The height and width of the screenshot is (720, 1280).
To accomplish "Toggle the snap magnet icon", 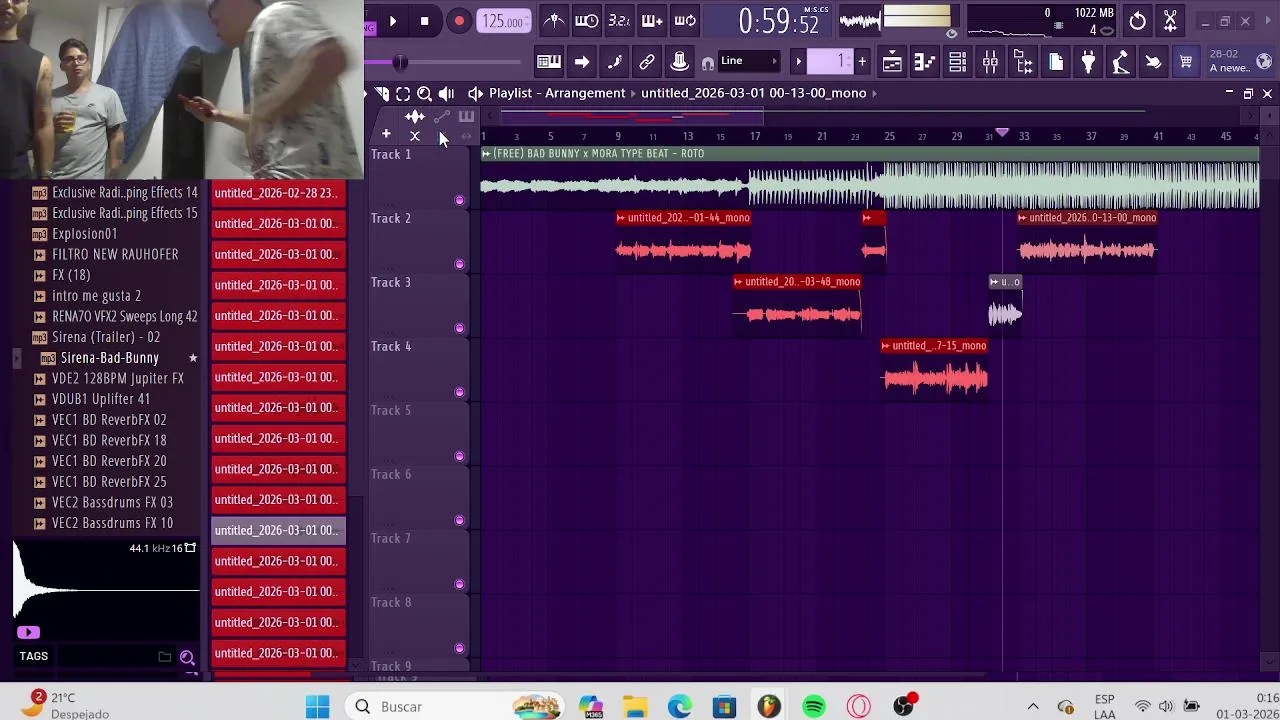I will (x=708, y=63).
